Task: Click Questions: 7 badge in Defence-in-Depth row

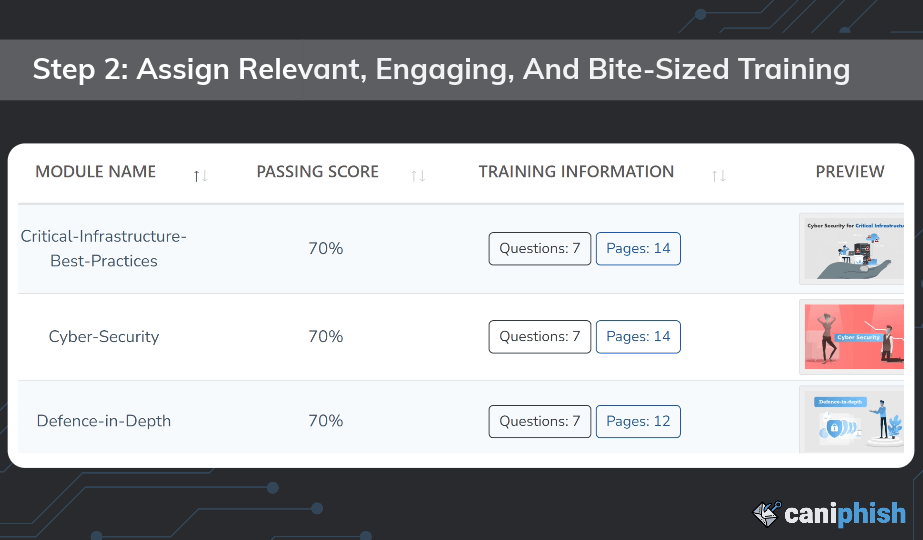Action: tap(540, 422)
